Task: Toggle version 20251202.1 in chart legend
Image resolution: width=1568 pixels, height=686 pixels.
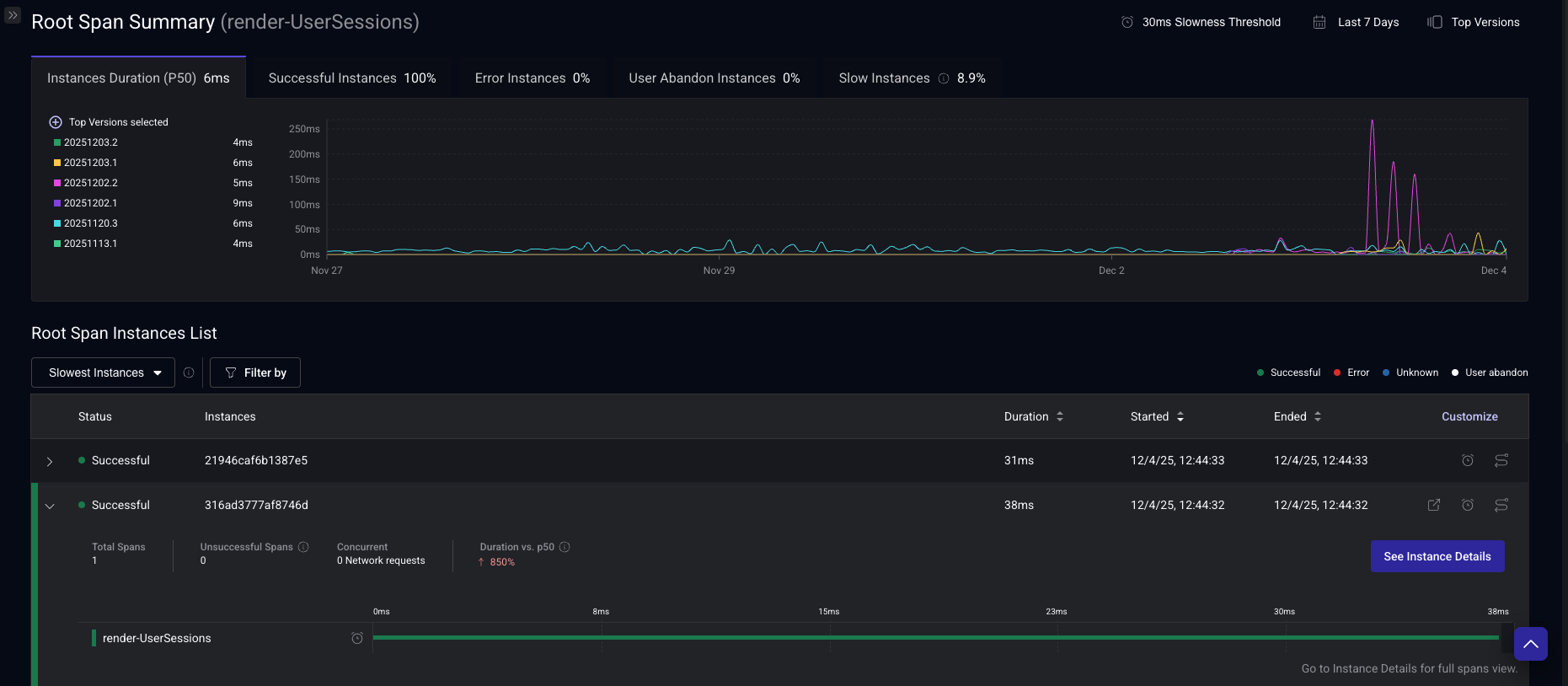Action: pos(90,203)
